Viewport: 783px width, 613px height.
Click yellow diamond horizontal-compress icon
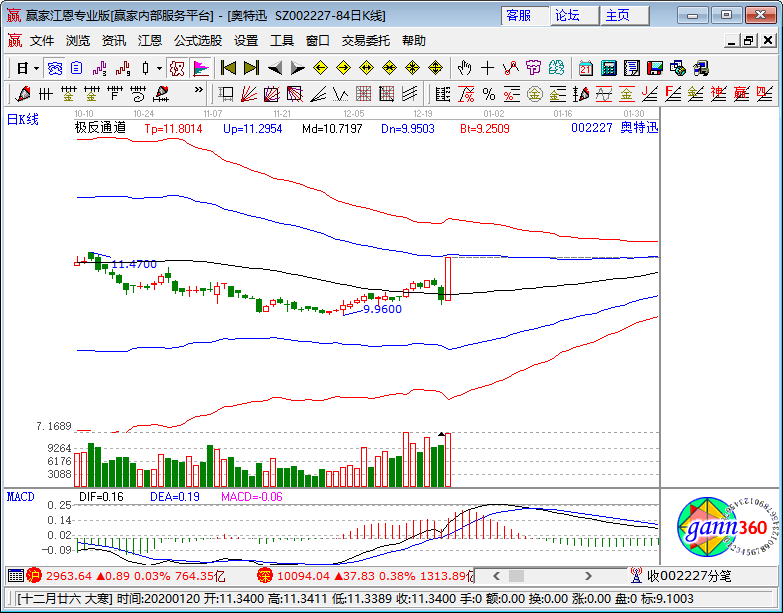click(x=389, y=68)
